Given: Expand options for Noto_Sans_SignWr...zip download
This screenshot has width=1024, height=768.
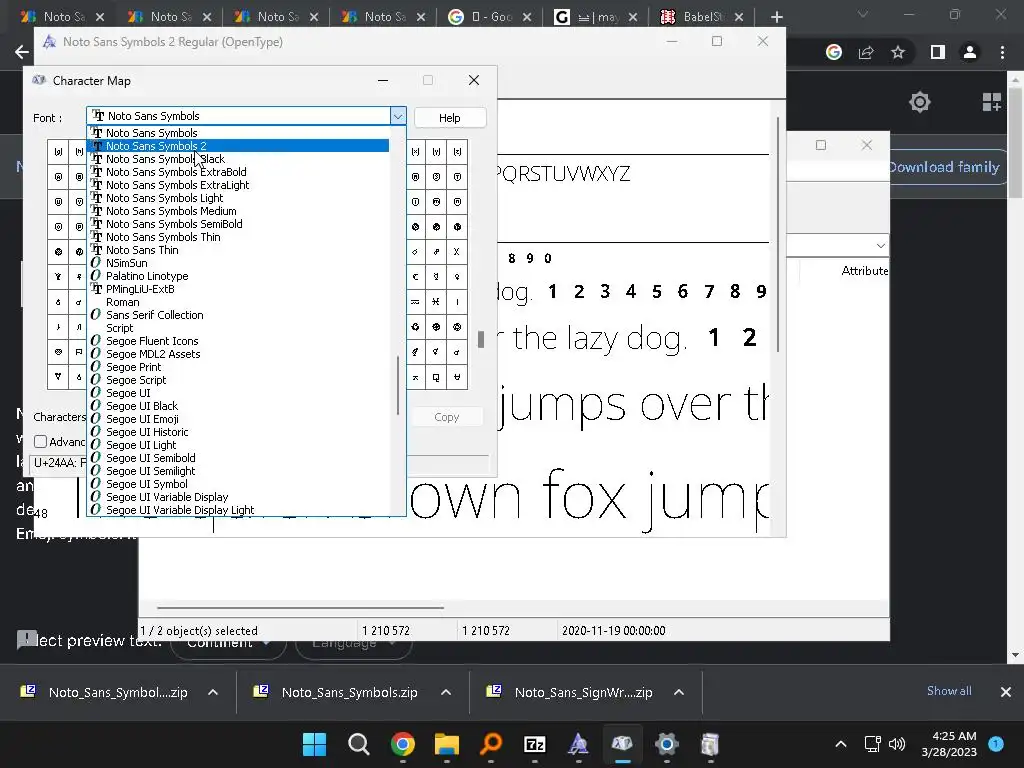Looking at the screenshot, I should coord(679,692).
